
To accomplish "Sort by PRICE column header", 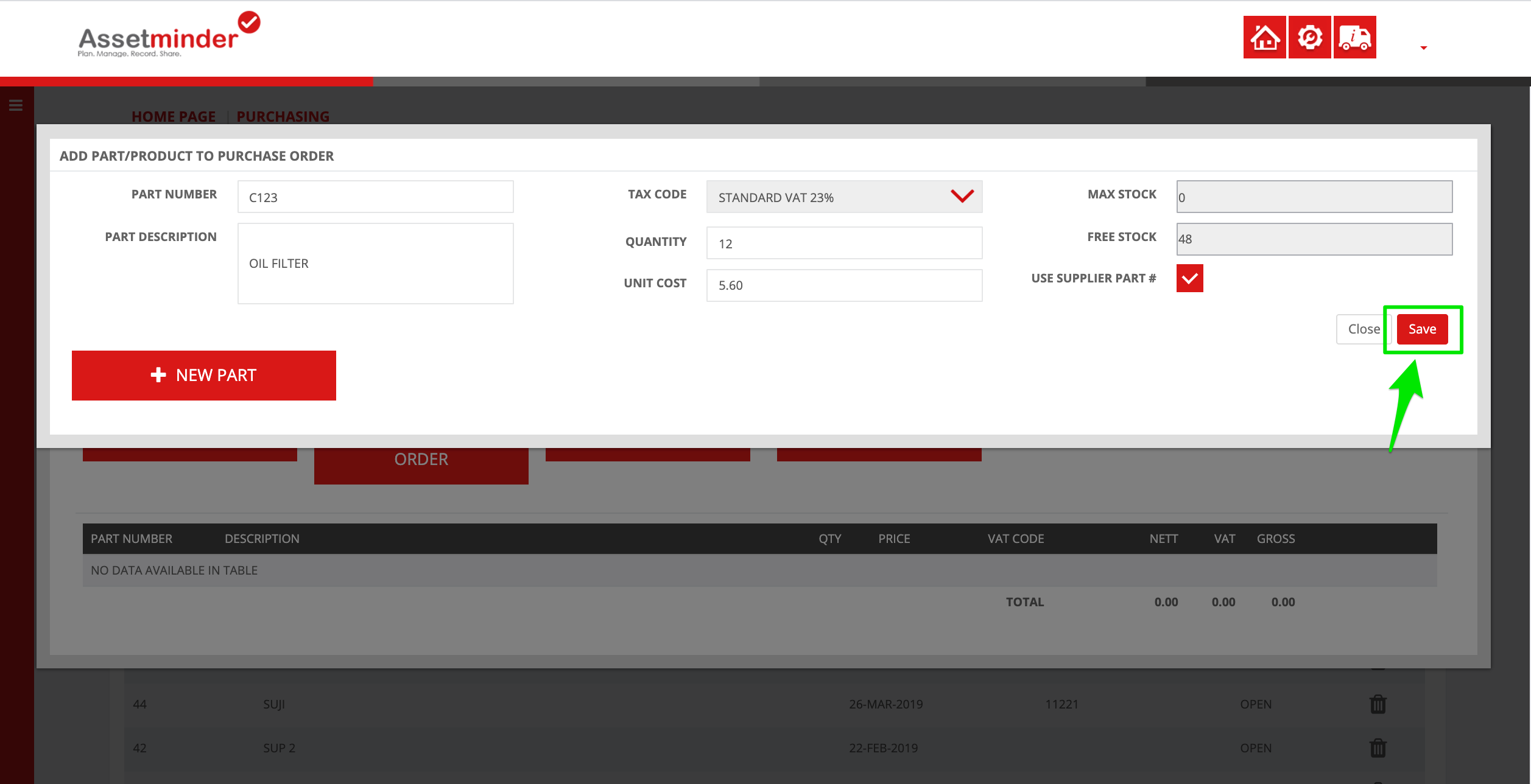I will (894, 539).
